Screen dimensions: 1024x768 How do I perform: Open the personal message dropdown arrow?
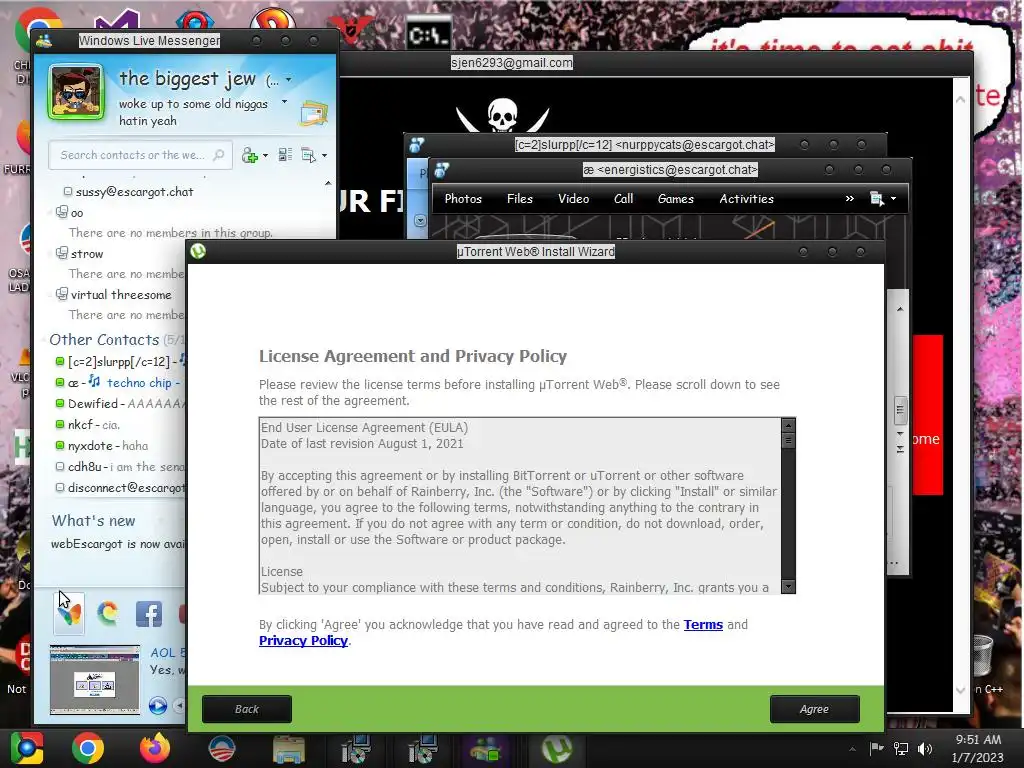click(284, 102)
